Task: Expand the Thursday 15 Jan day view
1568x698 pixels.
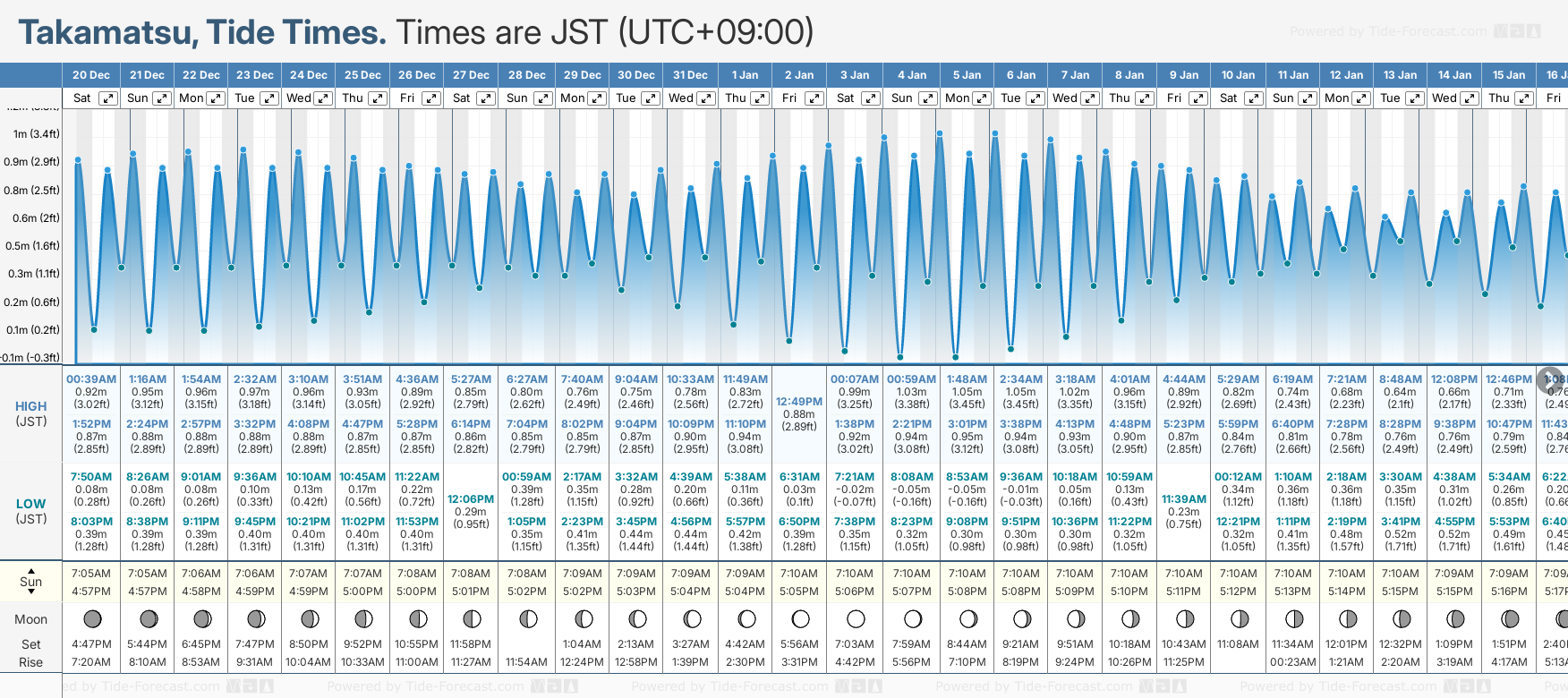Action: 1523,98
